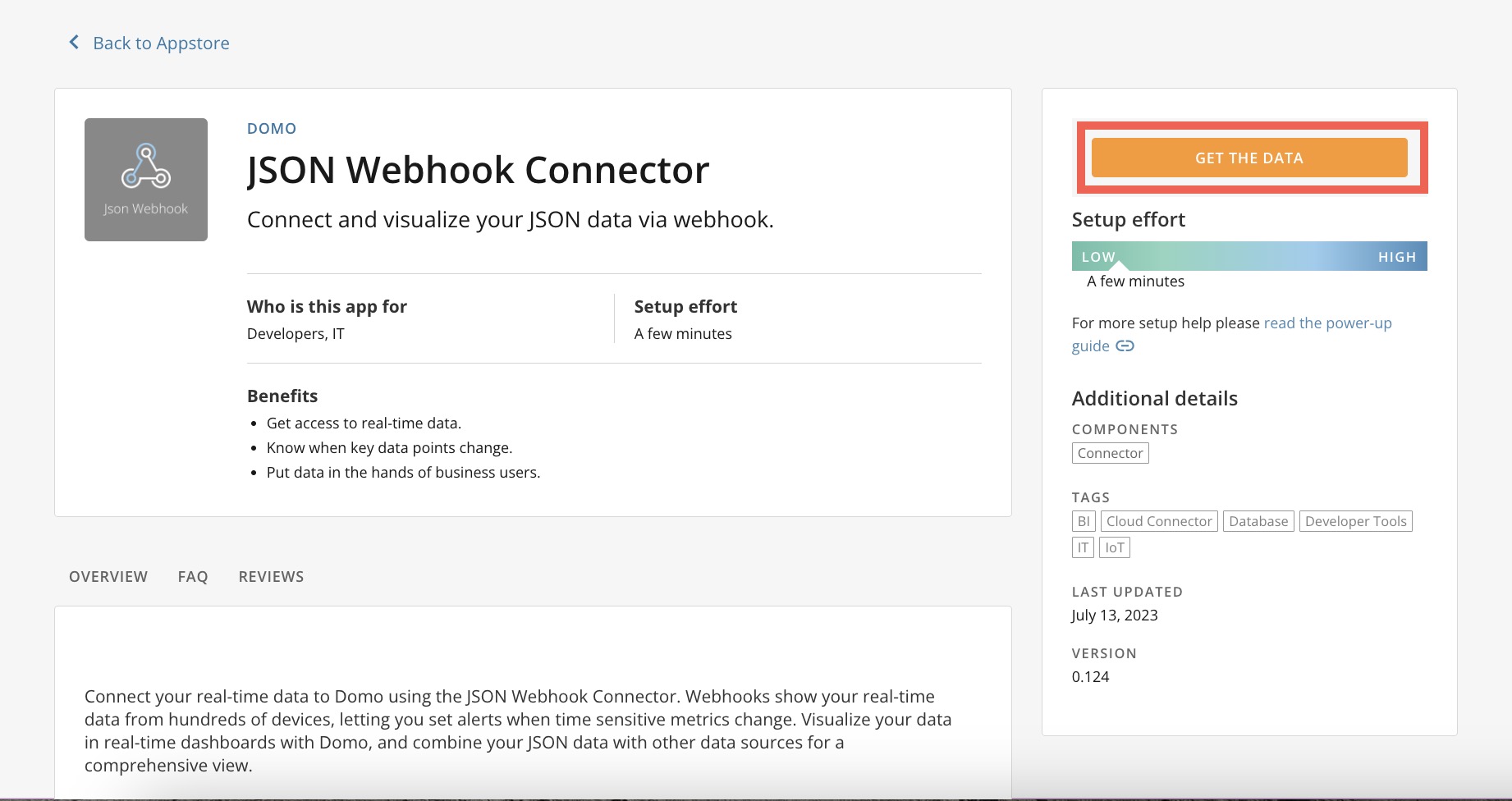Image resolution: width=1512 pixels, height=801 pixels.
Task: Open the OVERVIEW tab
Action: pyautogui.click(x=108, y=576)
